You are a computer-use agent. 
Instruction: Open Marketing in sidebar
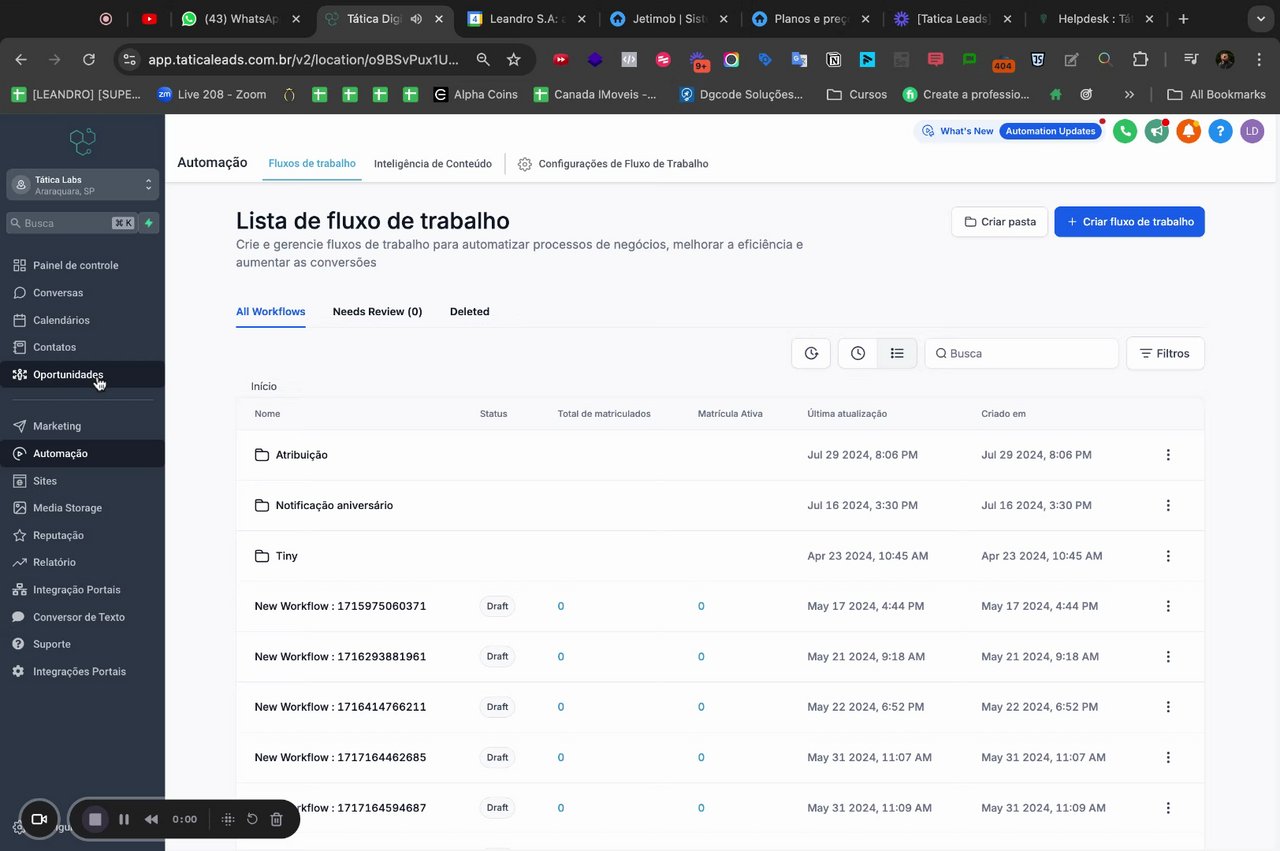(x=82, y=426)
